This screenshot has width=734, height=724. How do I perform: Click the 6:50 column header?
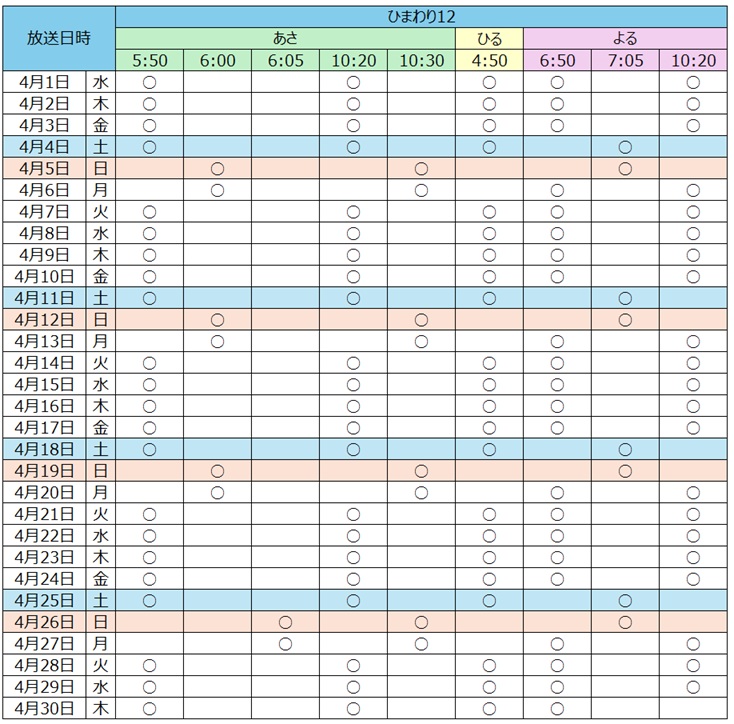pyautogui.click(x=557, y=61)
